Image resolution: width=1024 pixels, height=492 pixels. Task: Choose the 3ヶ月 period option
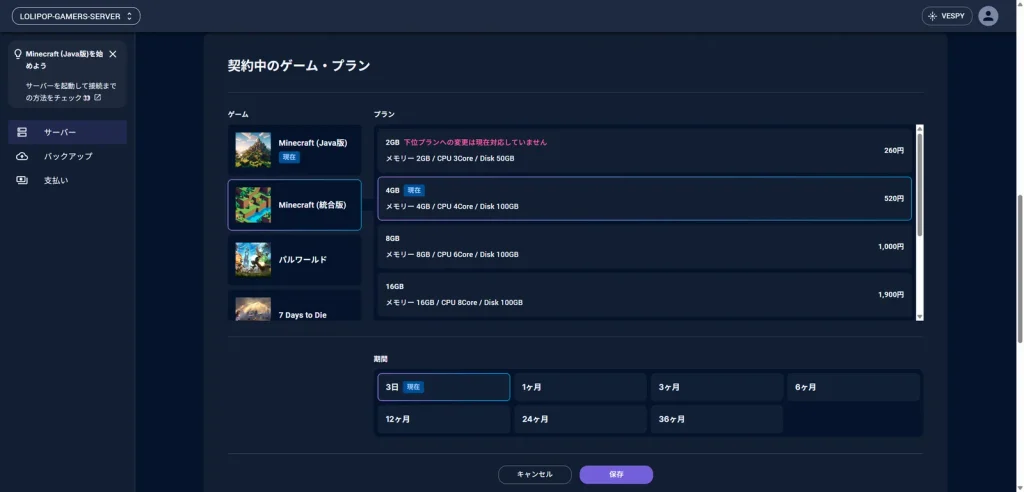pyautogui.click(x=716, y=387)
